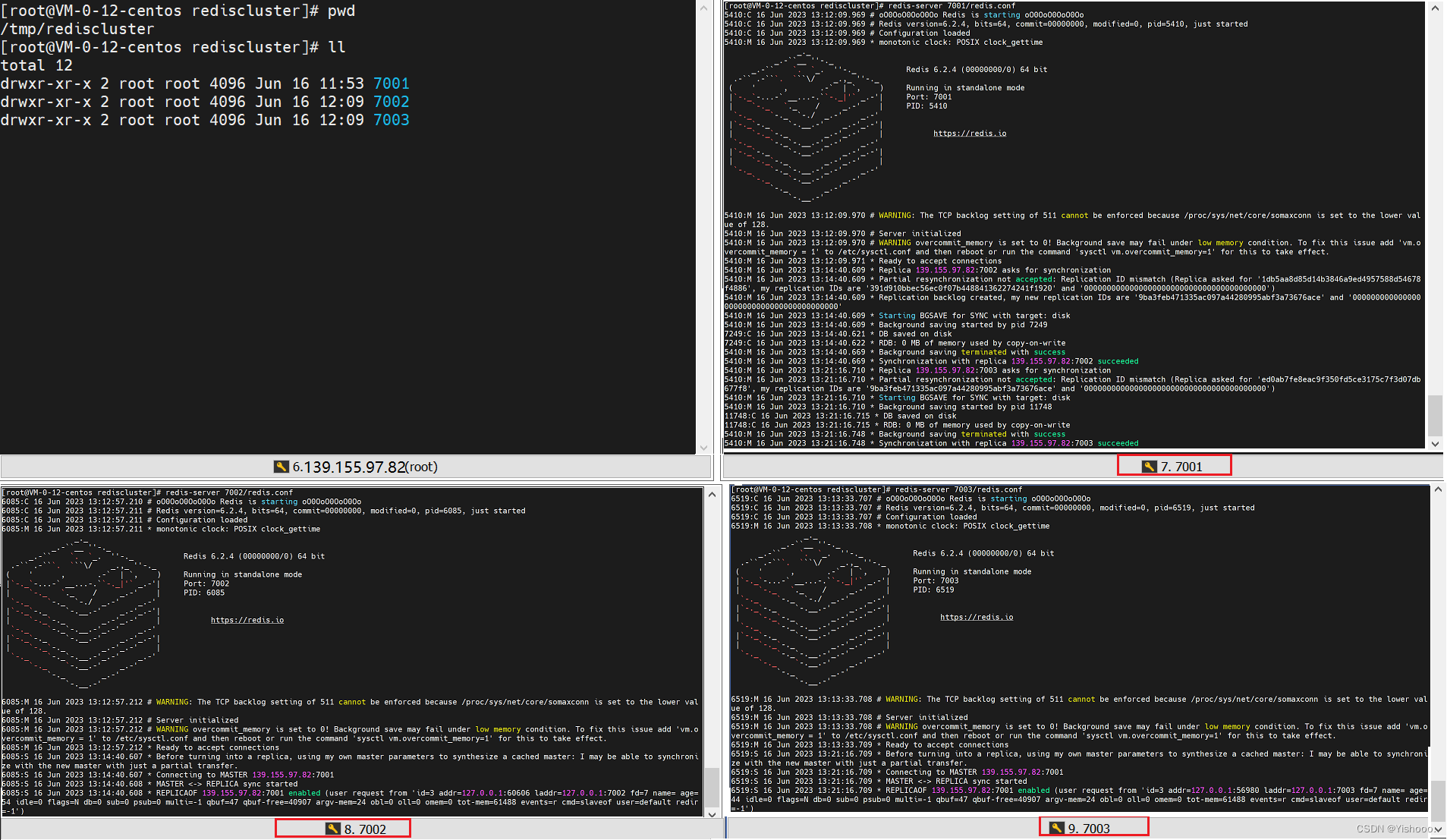Click the scroll-down arrow of the 7001 pane

coord(1435,444)
